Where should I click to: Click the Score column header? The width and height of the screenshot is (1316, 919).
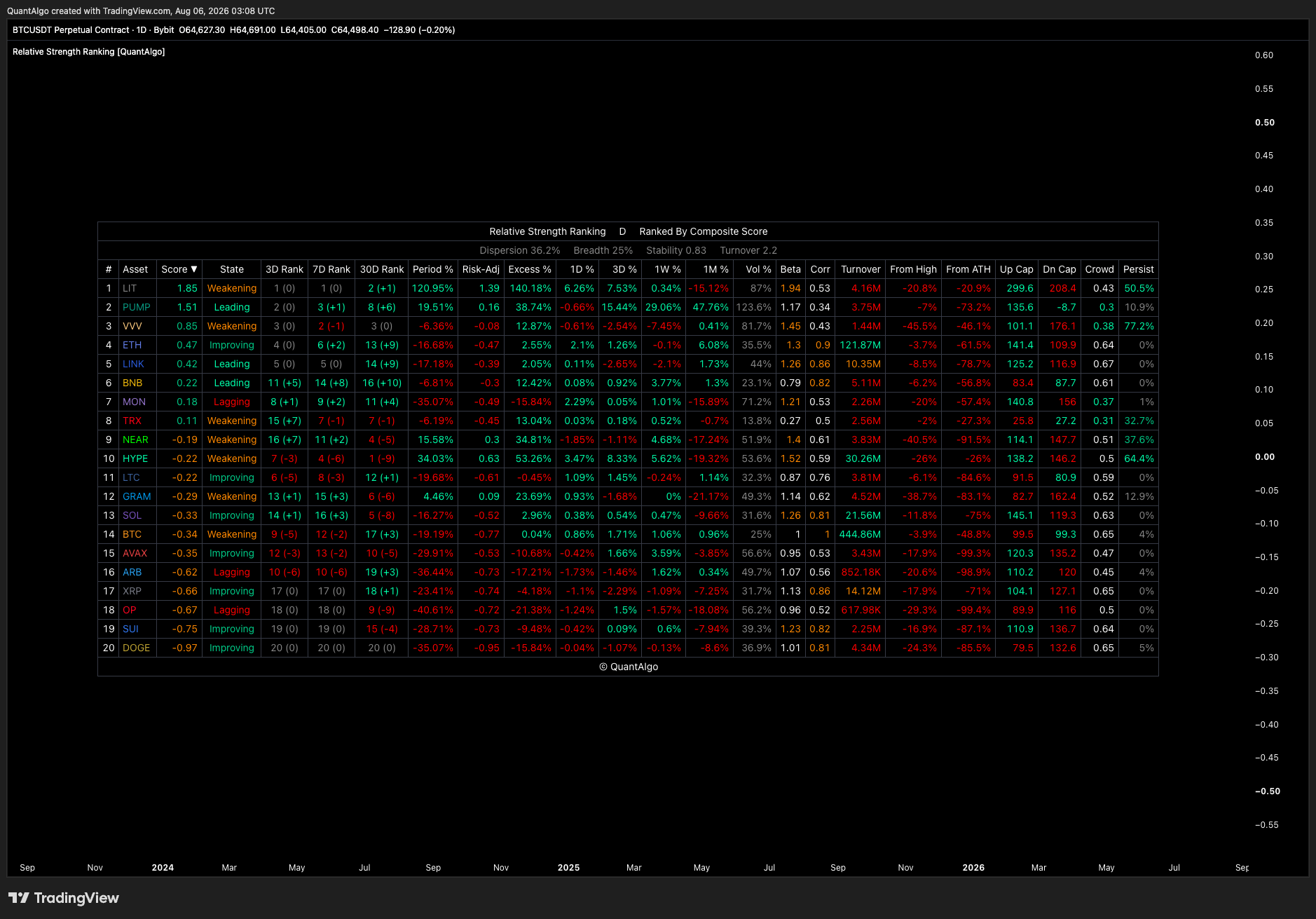pyautogui.click(x=179, y=269)
